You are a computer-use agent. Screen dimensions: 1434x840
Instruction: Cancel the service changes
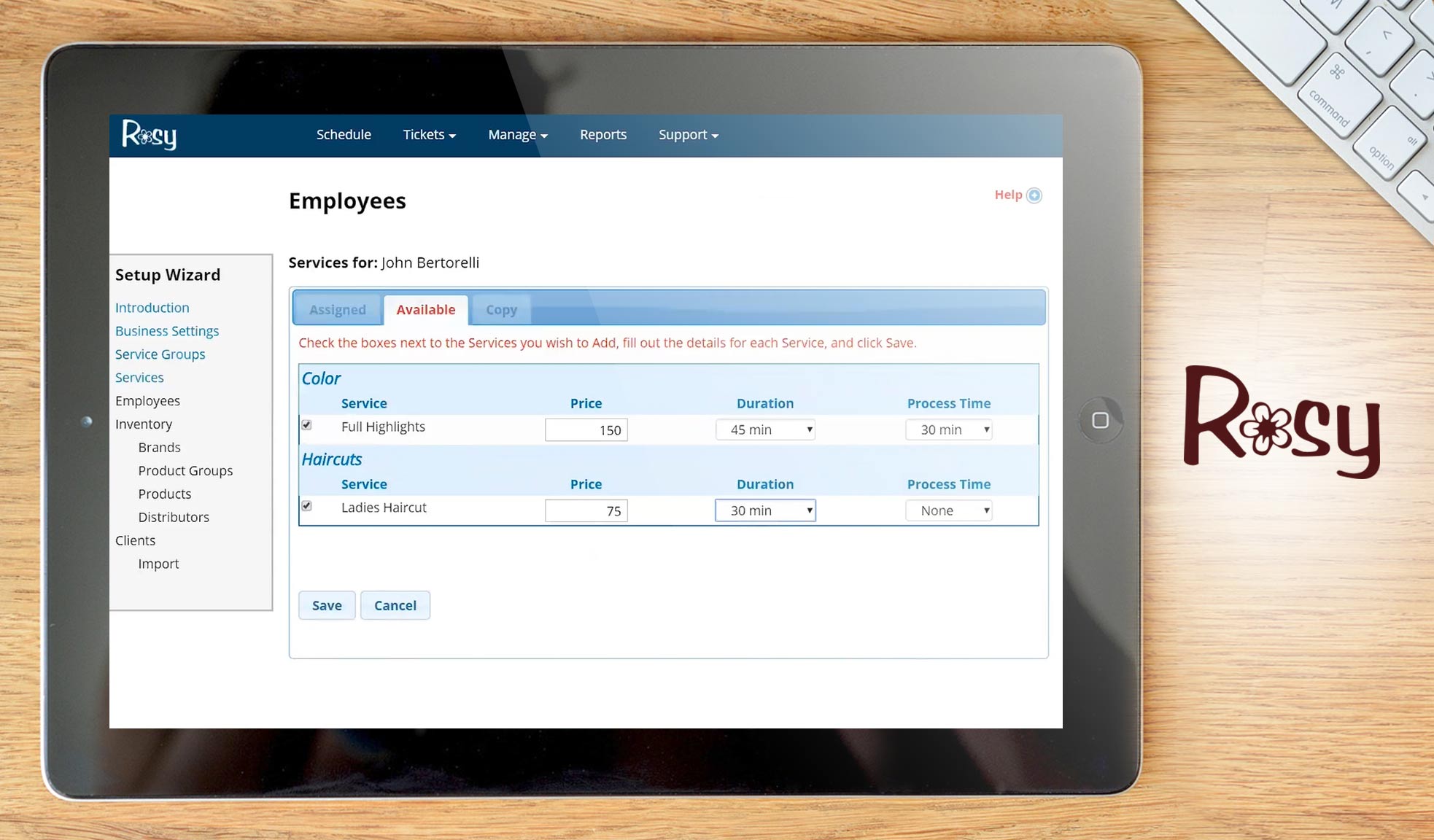[395, 605]
